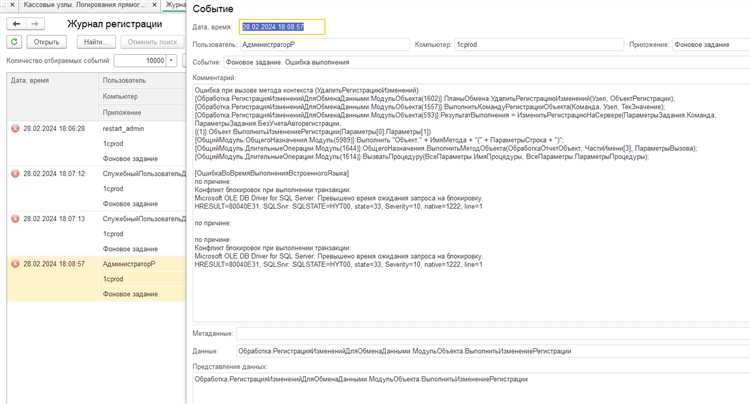Click error icon of 18:07:13 event

pyautogui.click(x=15, y=219)
